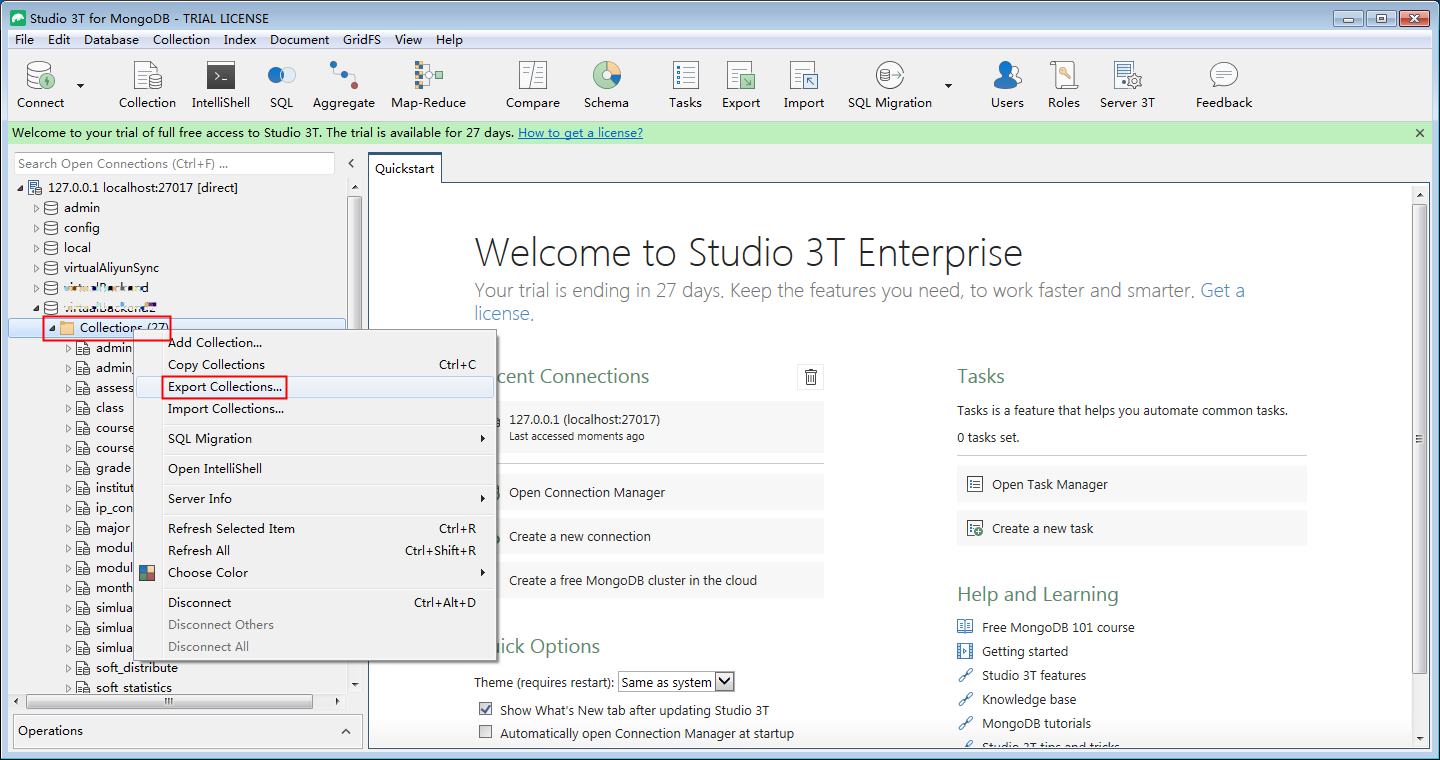Launch IntelliShell from the toolbar
This screenshot has width=1440, height=760.
pyautogui.click(x=220, y=76)
